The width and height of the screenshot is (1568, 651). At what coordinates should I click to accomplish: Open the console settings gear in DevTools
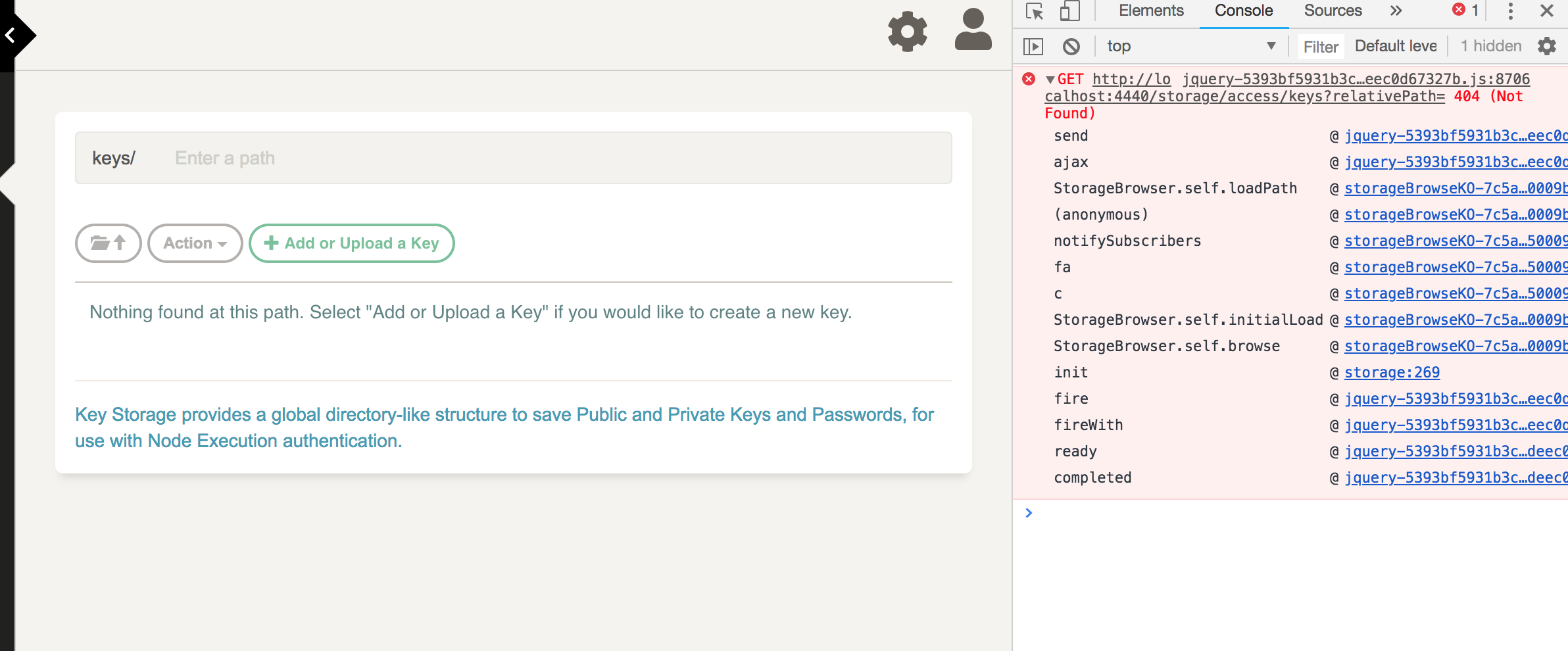click(x=1547, y=46)
